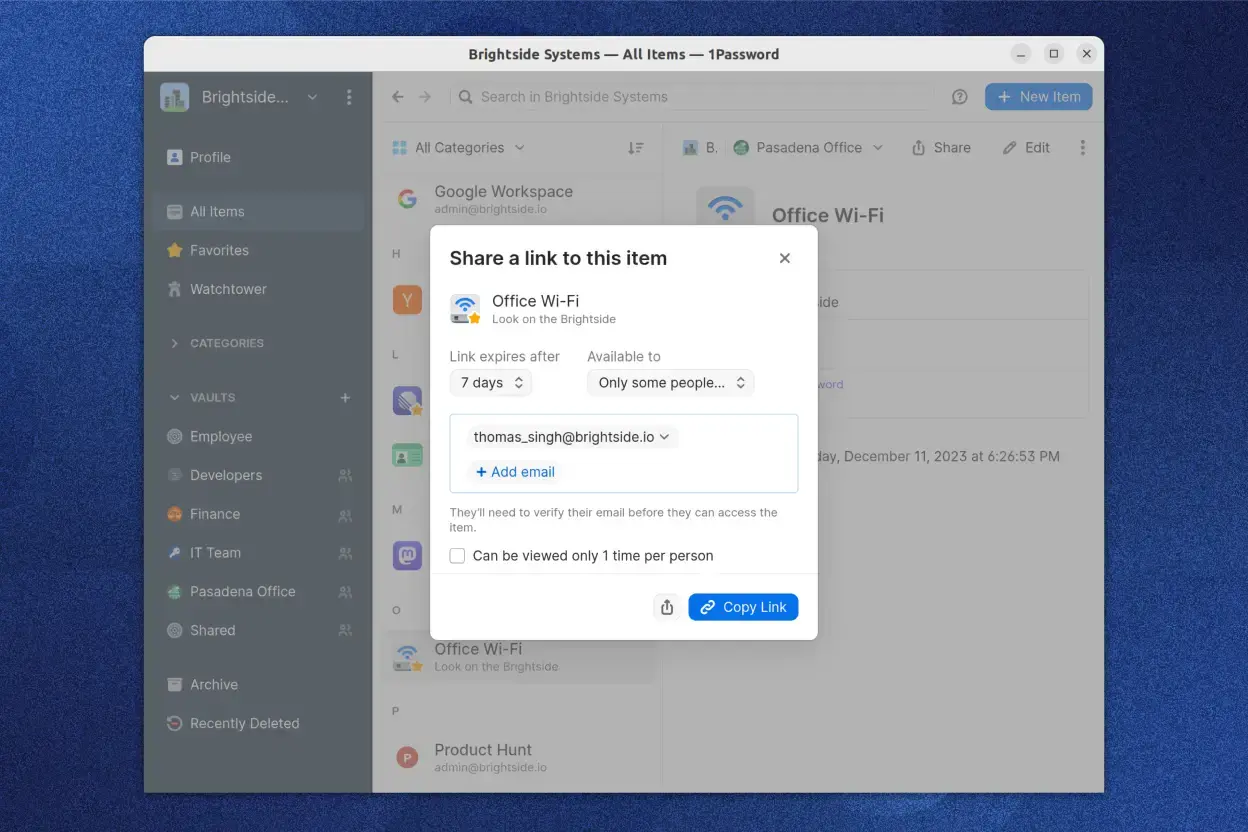This screenshot has height=832, width=1248.
Task: Click the sort icon beside All Categories
Action: pyautogui.click(x=636, y=147)
